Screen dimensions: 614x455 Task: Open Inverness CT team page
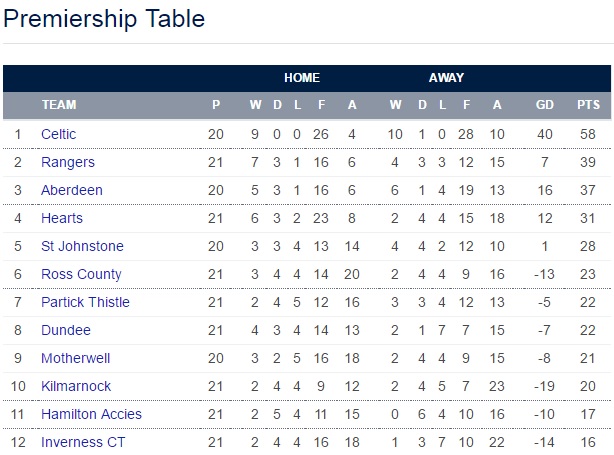pos(81,442)
